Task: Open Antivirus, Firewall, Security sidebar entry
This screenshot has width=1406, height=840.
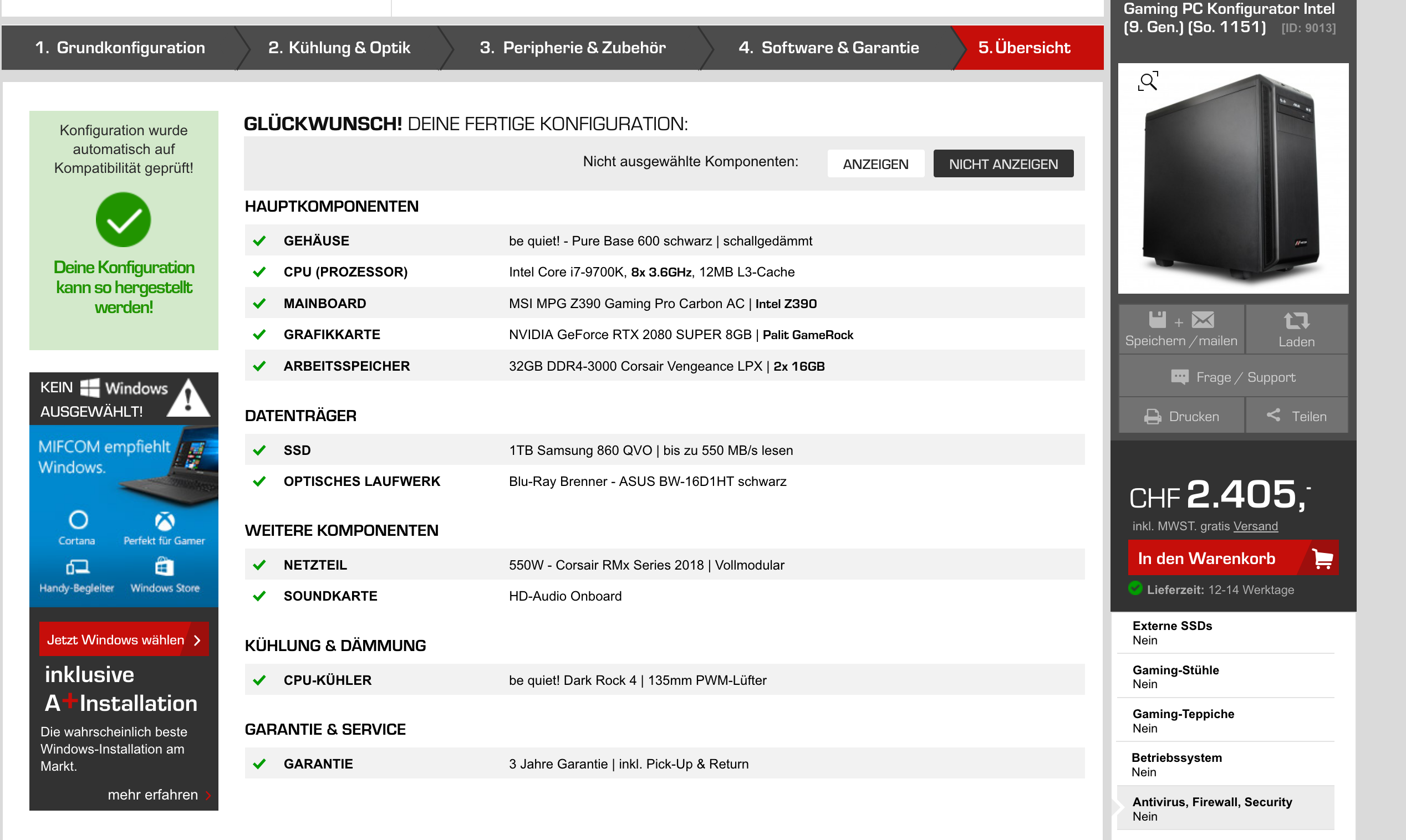Action: tap(1225, 808)
